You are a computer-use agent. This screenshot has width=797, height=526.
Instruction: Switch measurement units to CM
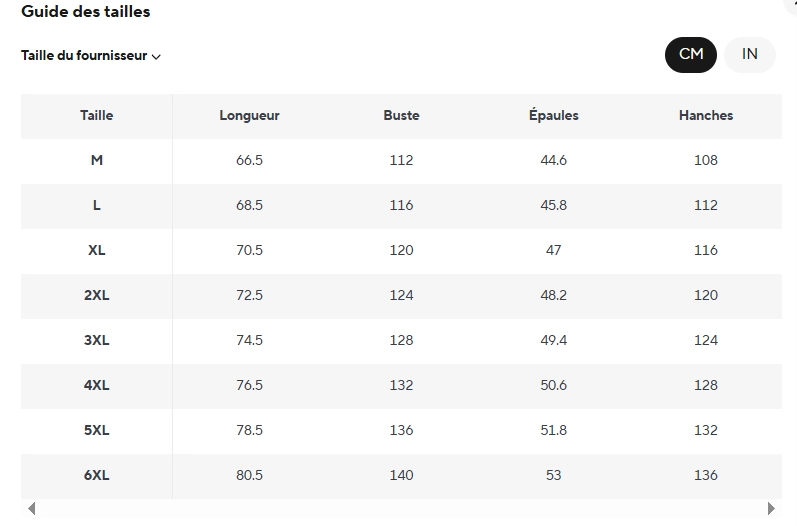(691, 55)
